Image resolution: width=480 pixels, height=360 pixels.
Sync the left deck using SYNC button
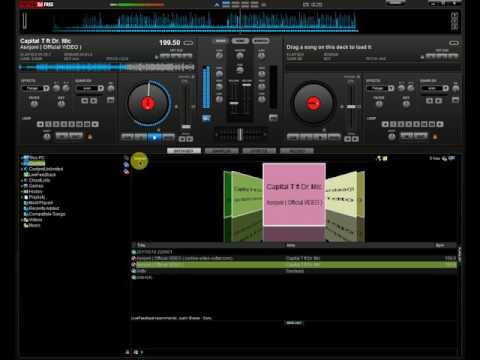tap(168, 137)
